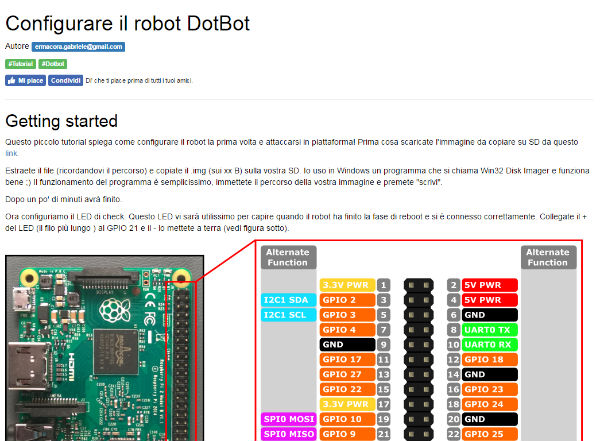Click the '3.3V PWR' label at pin 17
600x441 pixels.
tap(347, 404)
